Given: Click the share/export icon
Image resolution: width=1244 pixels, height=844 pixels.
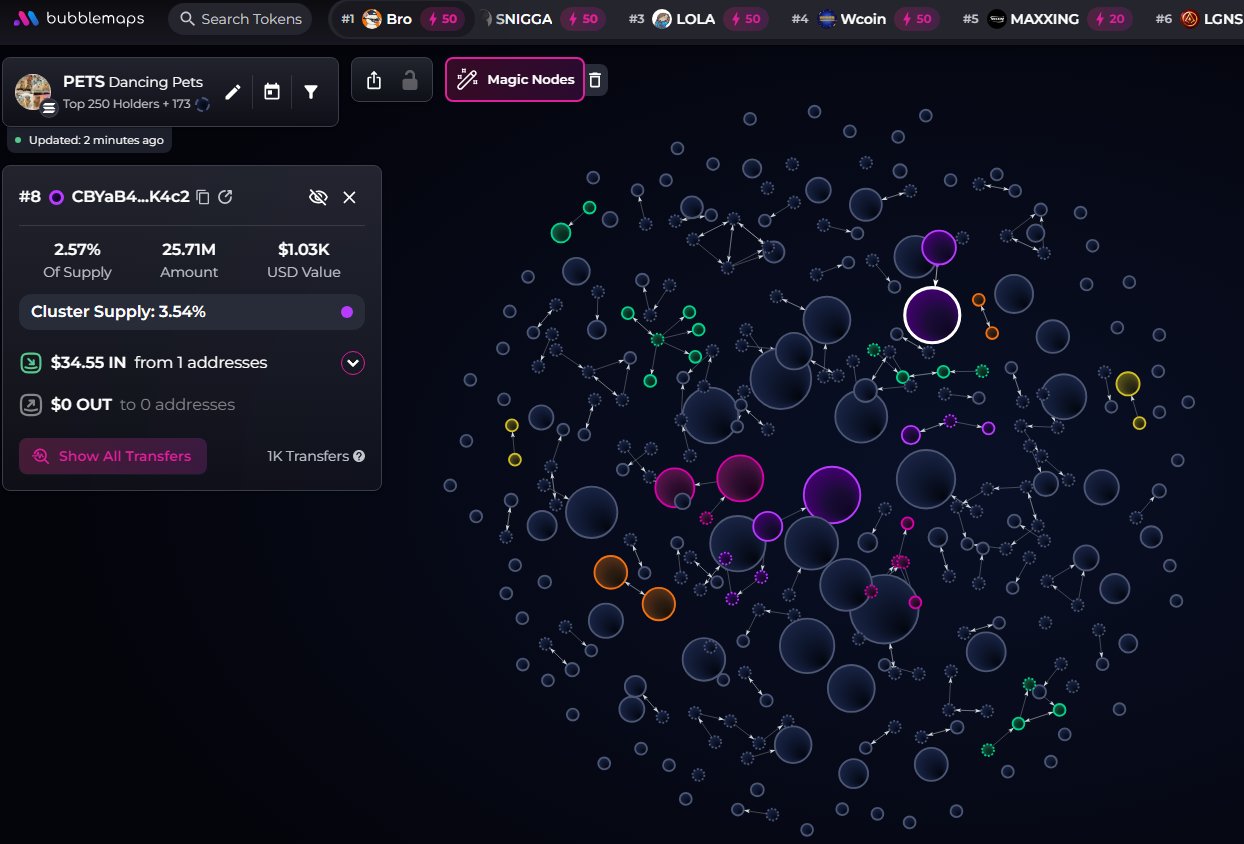Looking at the screenshot, I should (x=374, y=80).
